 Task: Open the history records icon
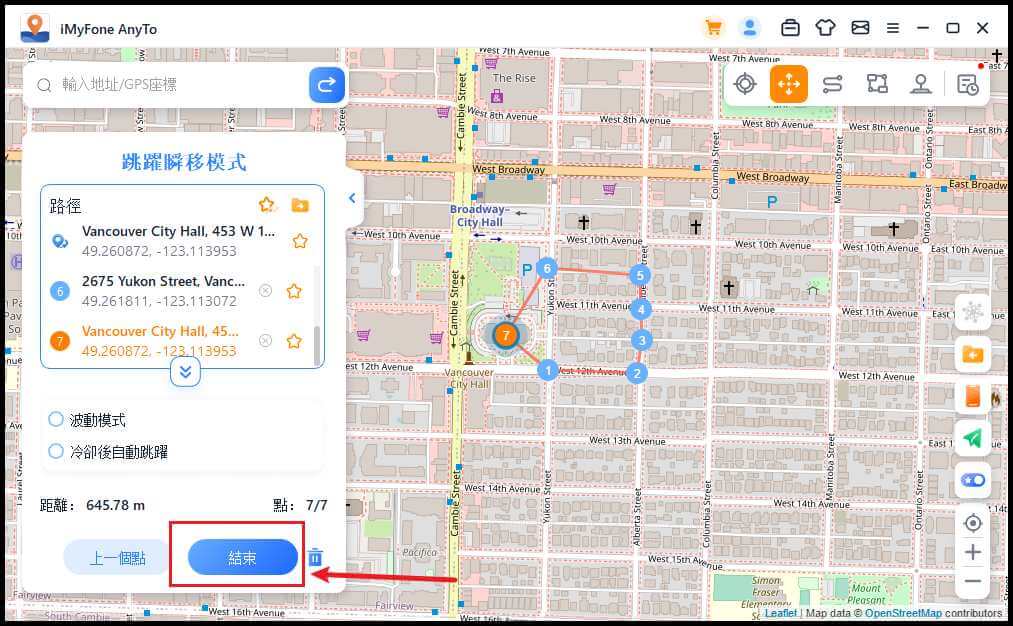click(967, 85)
